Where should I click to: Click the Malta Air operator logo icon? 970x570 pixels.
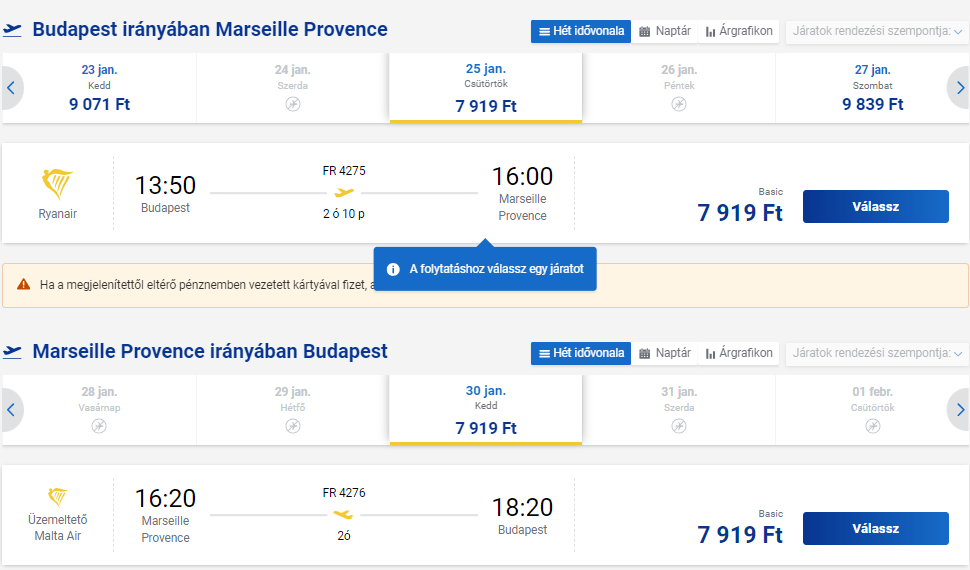click(x=58, y=497)
